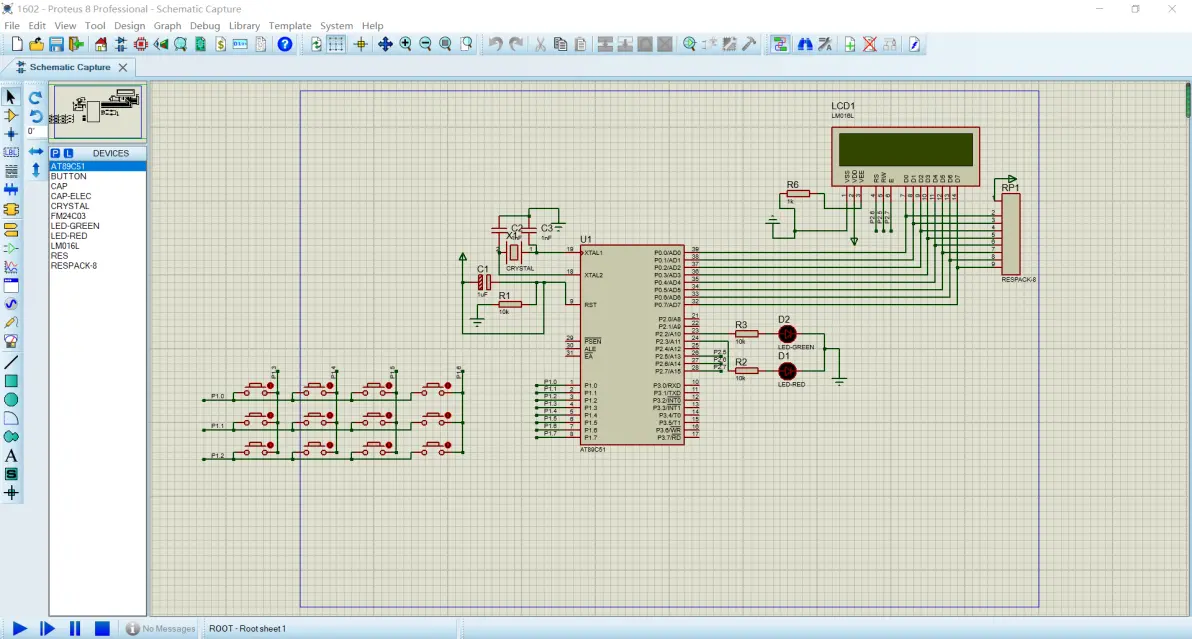Click the overview map thumbnail
The height and width of the screenshot is (639, 1192).
click(x=97, y=111)
